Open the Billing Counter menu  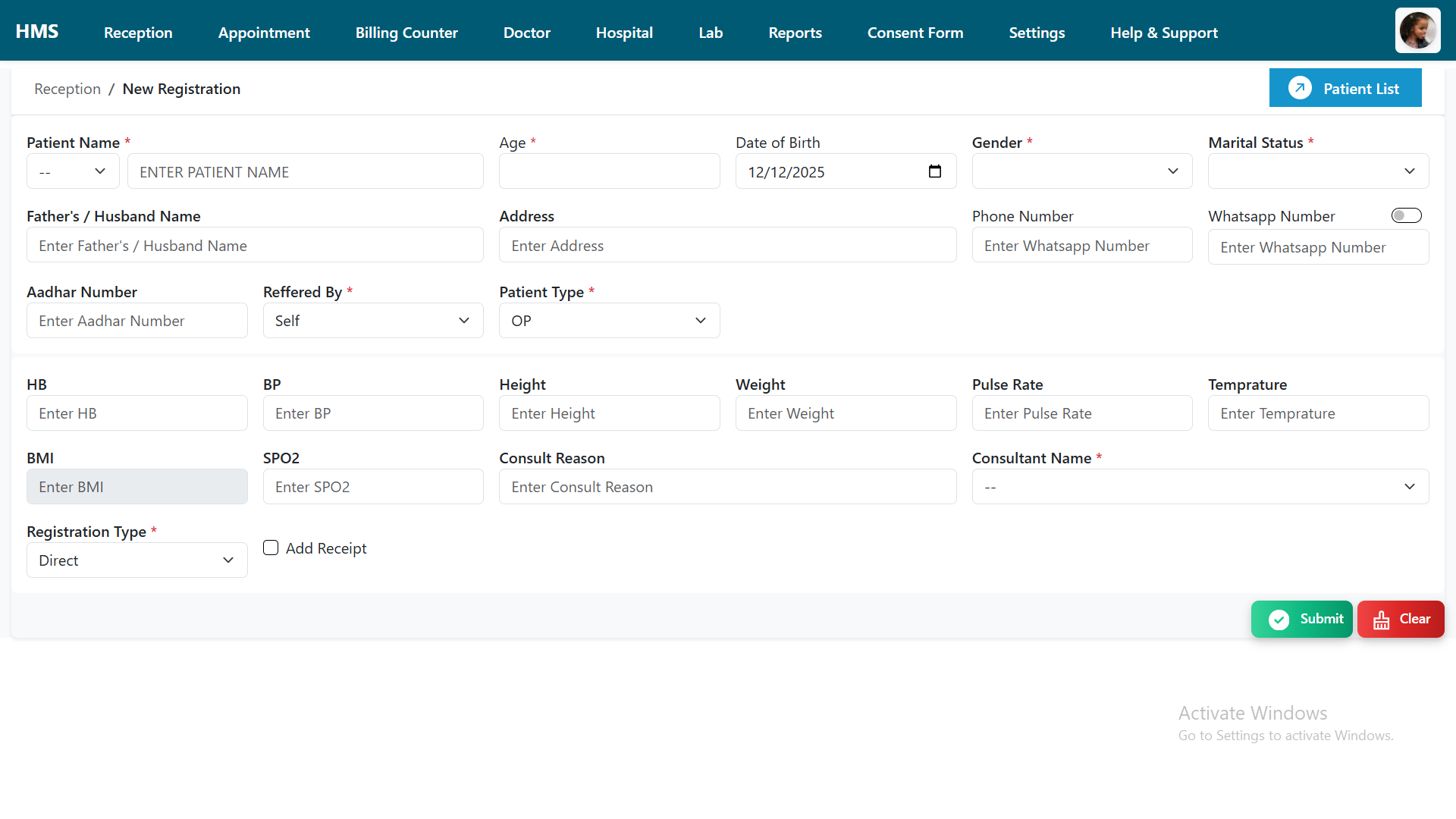tap(406, 33)
